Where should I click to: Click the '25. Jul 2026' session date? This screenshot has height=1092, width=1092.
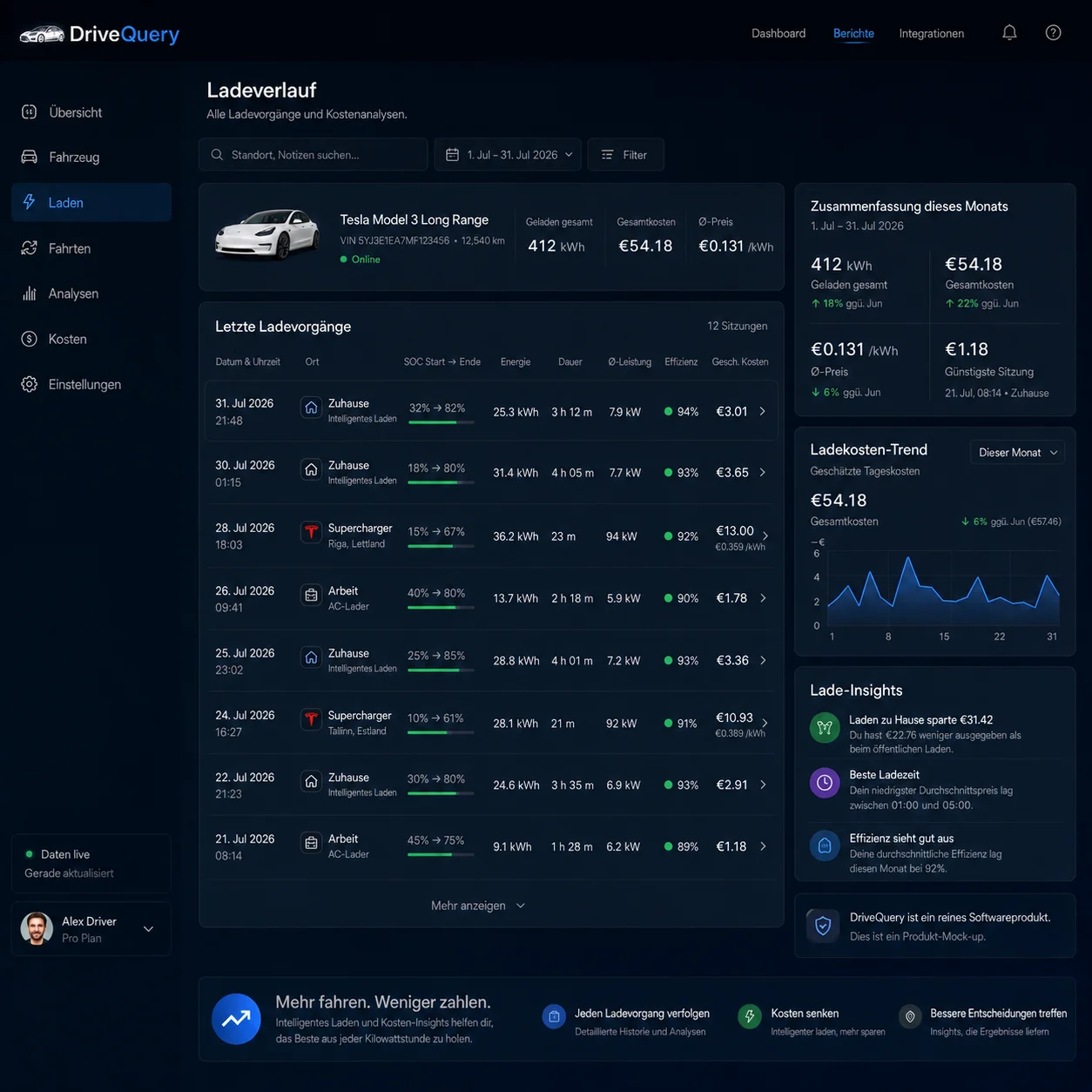tap(245, 653)
